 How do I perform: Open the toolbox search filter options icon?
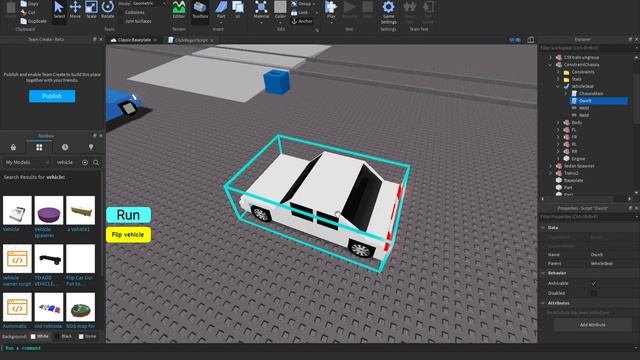click(85, 162)
